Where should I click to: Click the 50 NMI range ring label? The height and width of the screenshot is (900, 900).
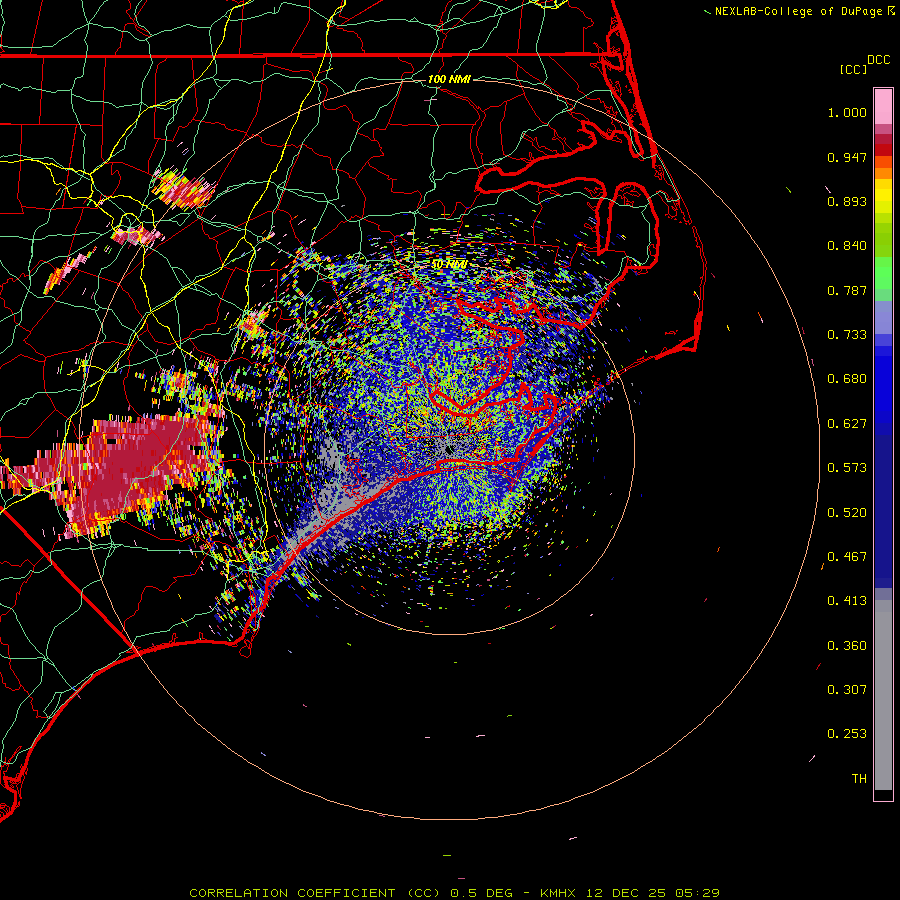(x=449, y=264)
